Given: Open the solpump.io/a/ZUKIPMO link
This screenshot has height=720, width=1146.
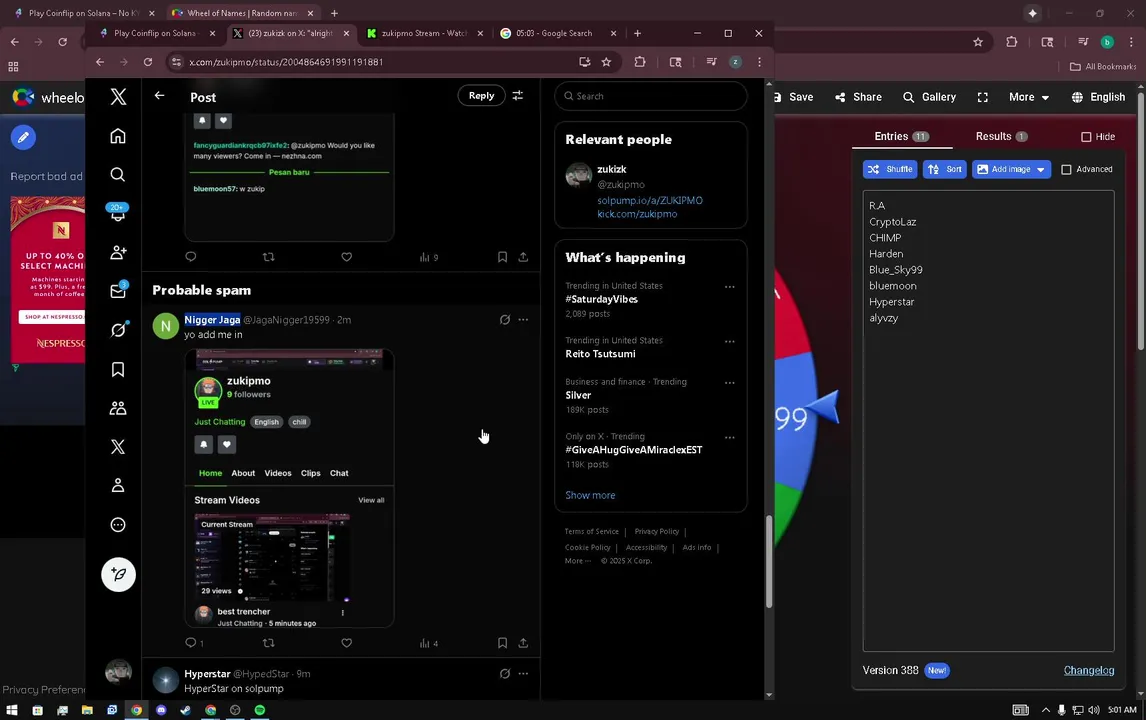Looking at the screenshot, I should [650, 200].
